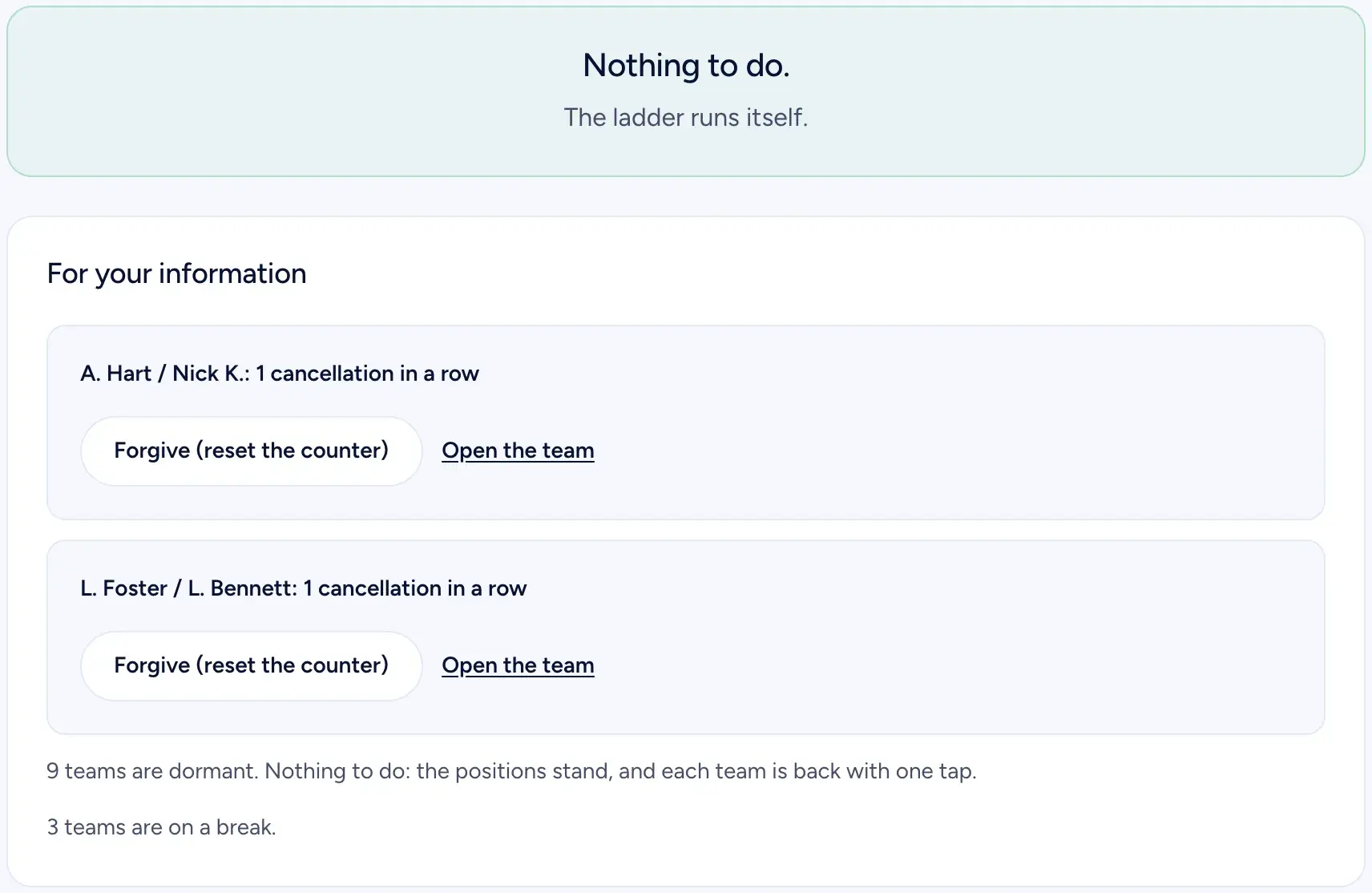Forgive L. Foster / L. Bennett cancellation counter
The image size is (1372, 893).
coord(251,665)
